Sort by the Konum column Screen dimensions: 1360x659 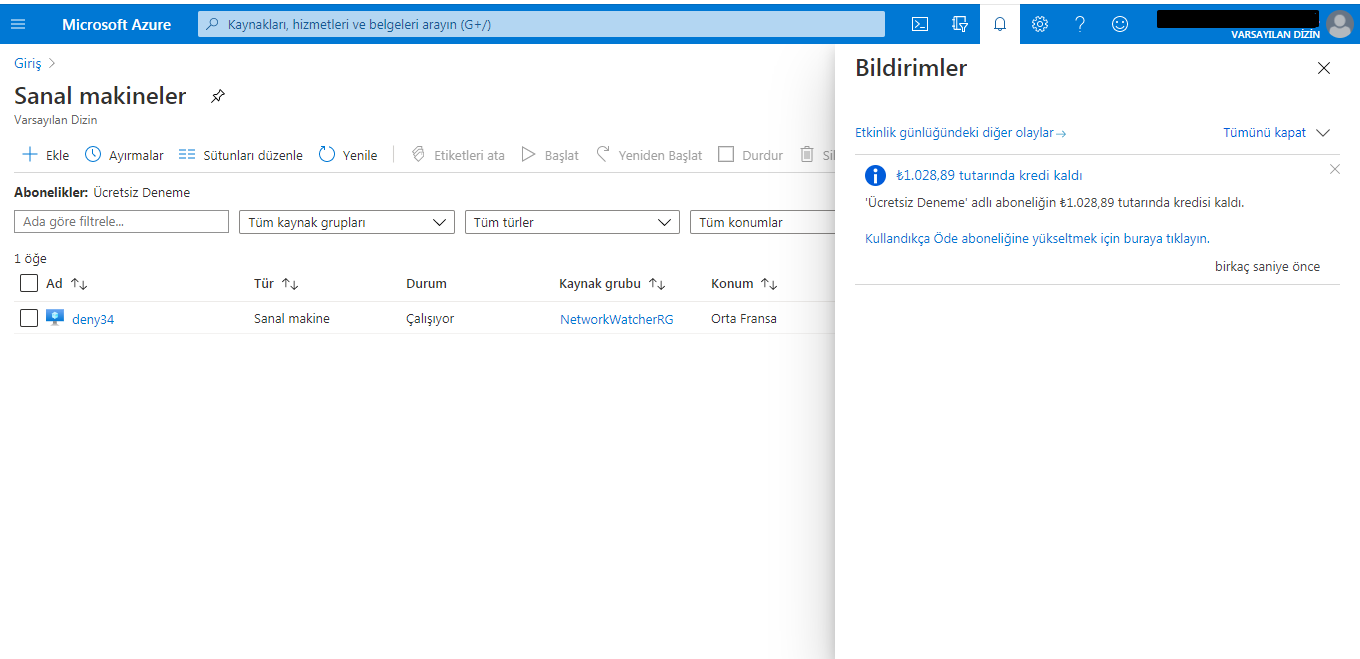click(x=744, y=284)
